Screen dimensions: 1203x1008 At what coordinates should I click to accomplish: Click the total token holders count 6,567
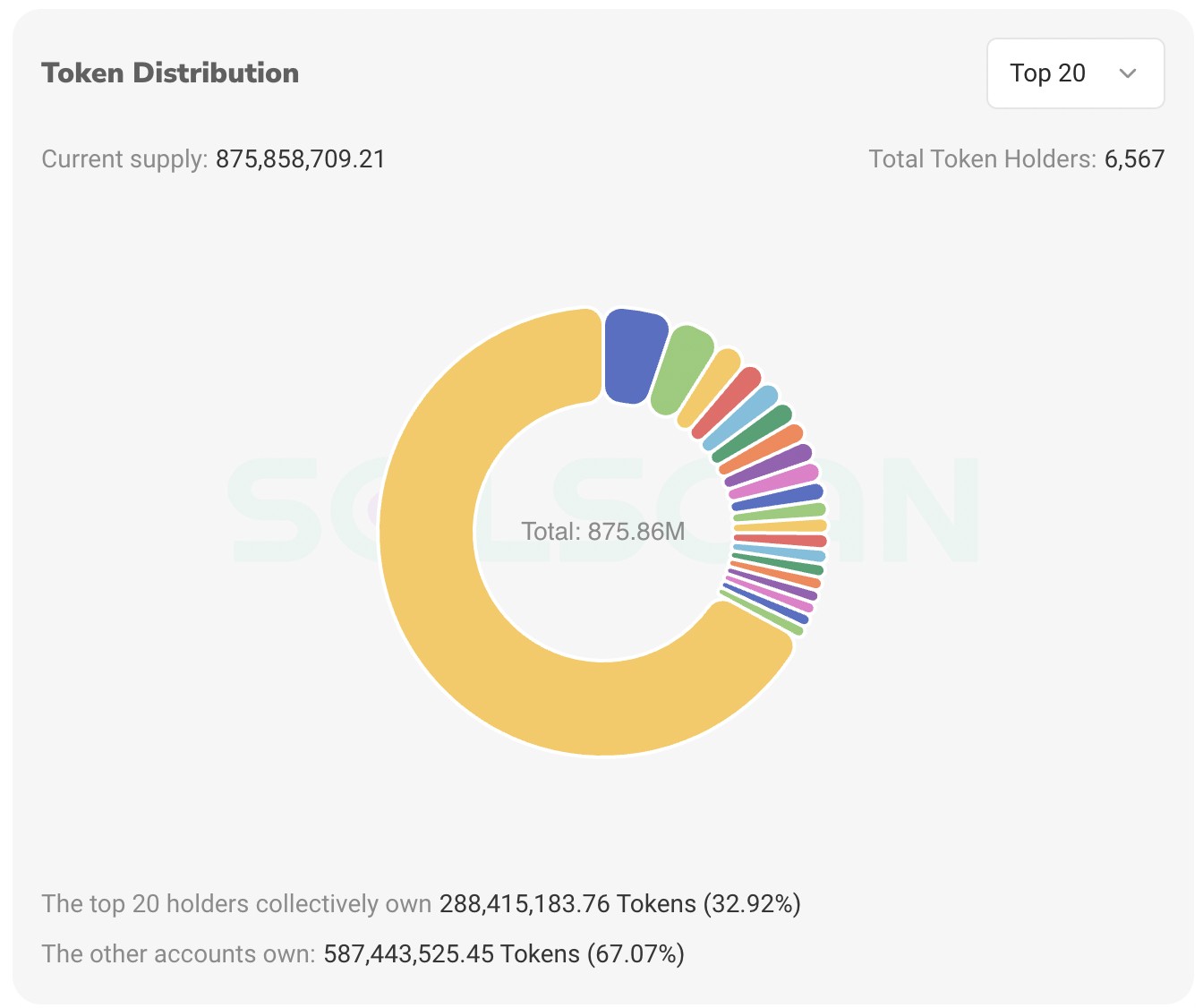(1133, 158)
